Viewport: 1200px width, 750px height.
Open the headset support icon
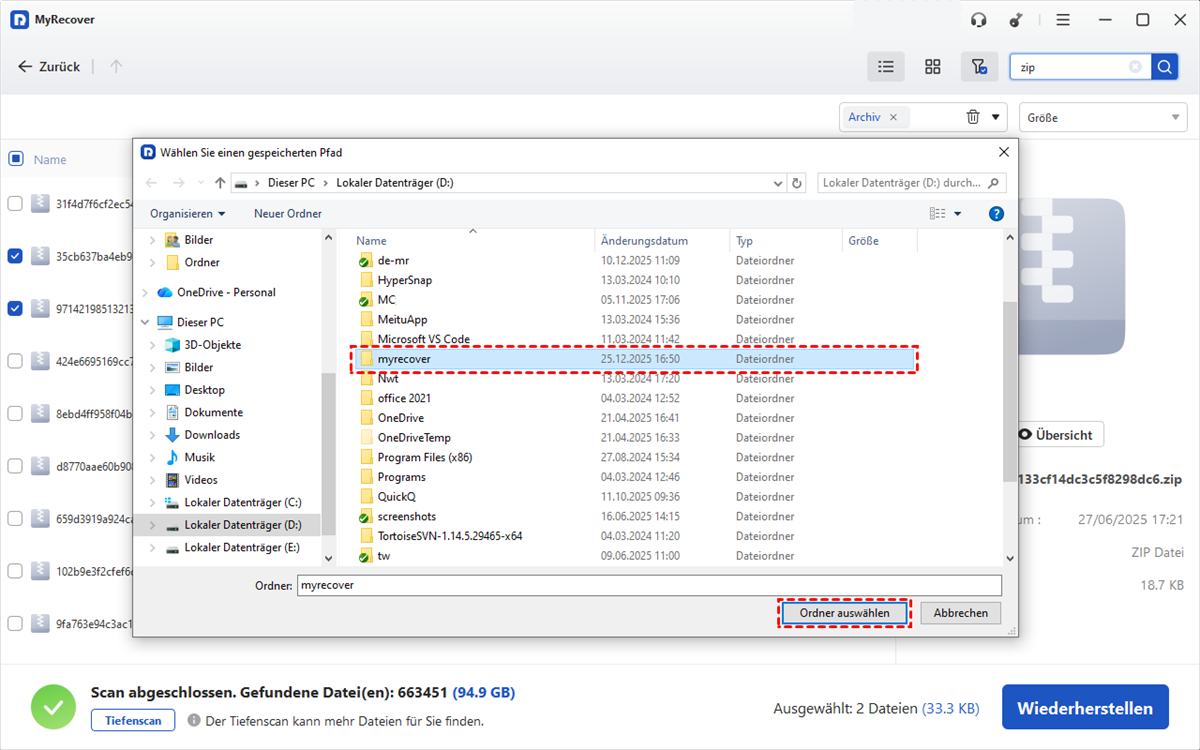pyautogui.click(x=979, y=20)
